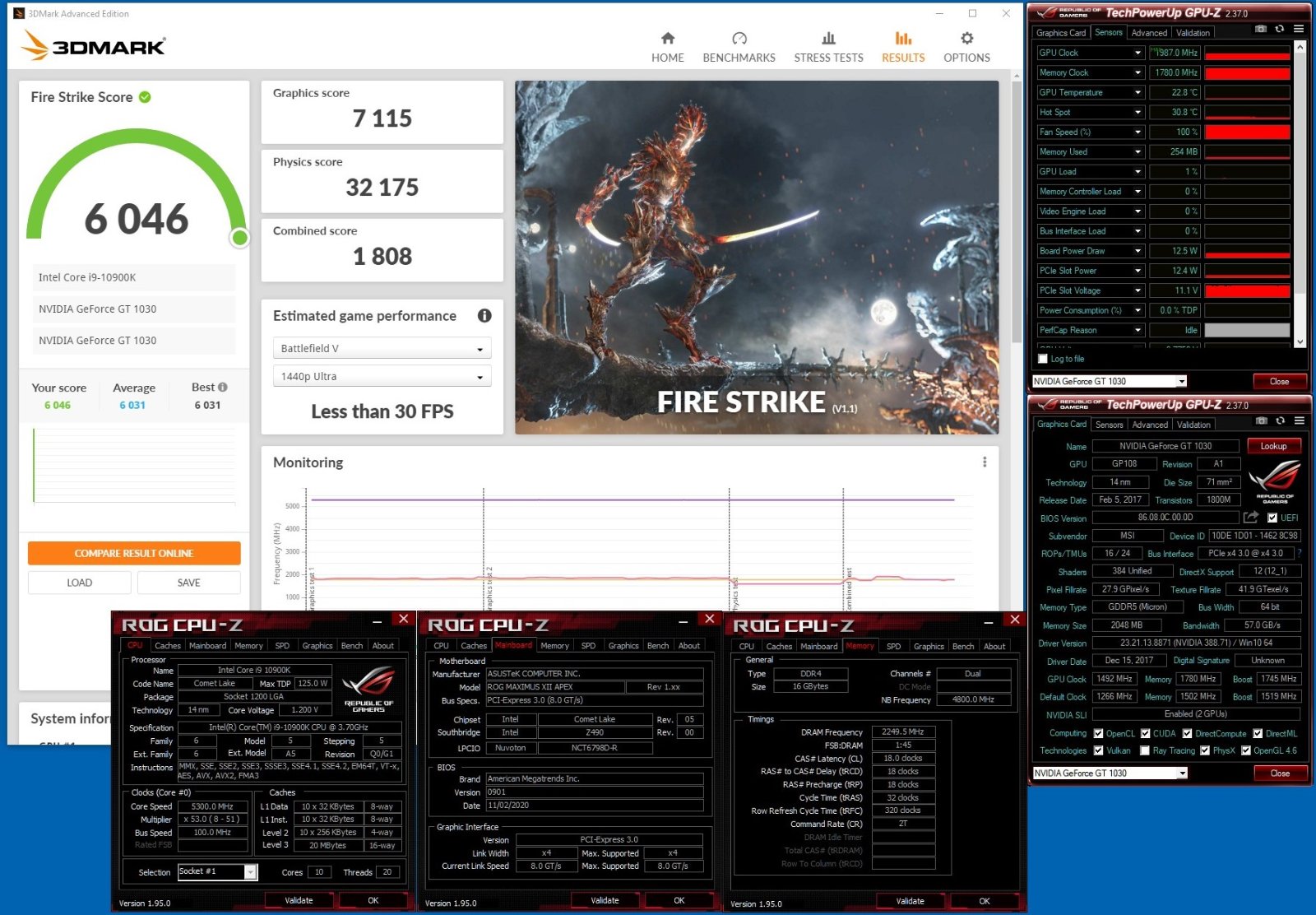Click COMPARE RESULT ONLINE button
The height and width of the screenshot is (915, 1316).
point(134,553)
